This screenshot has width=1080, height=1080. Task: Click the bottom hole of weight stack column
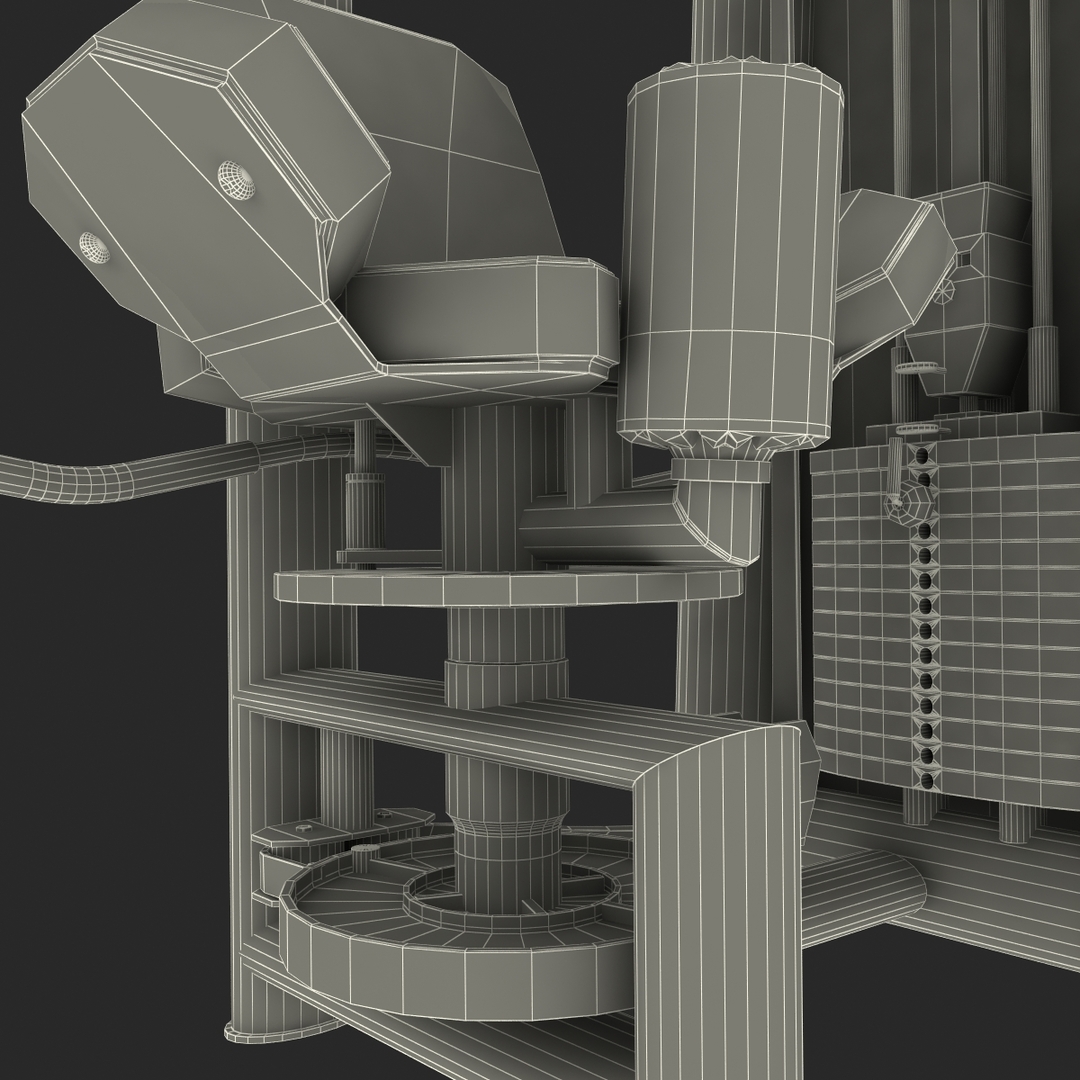point(925,781)
